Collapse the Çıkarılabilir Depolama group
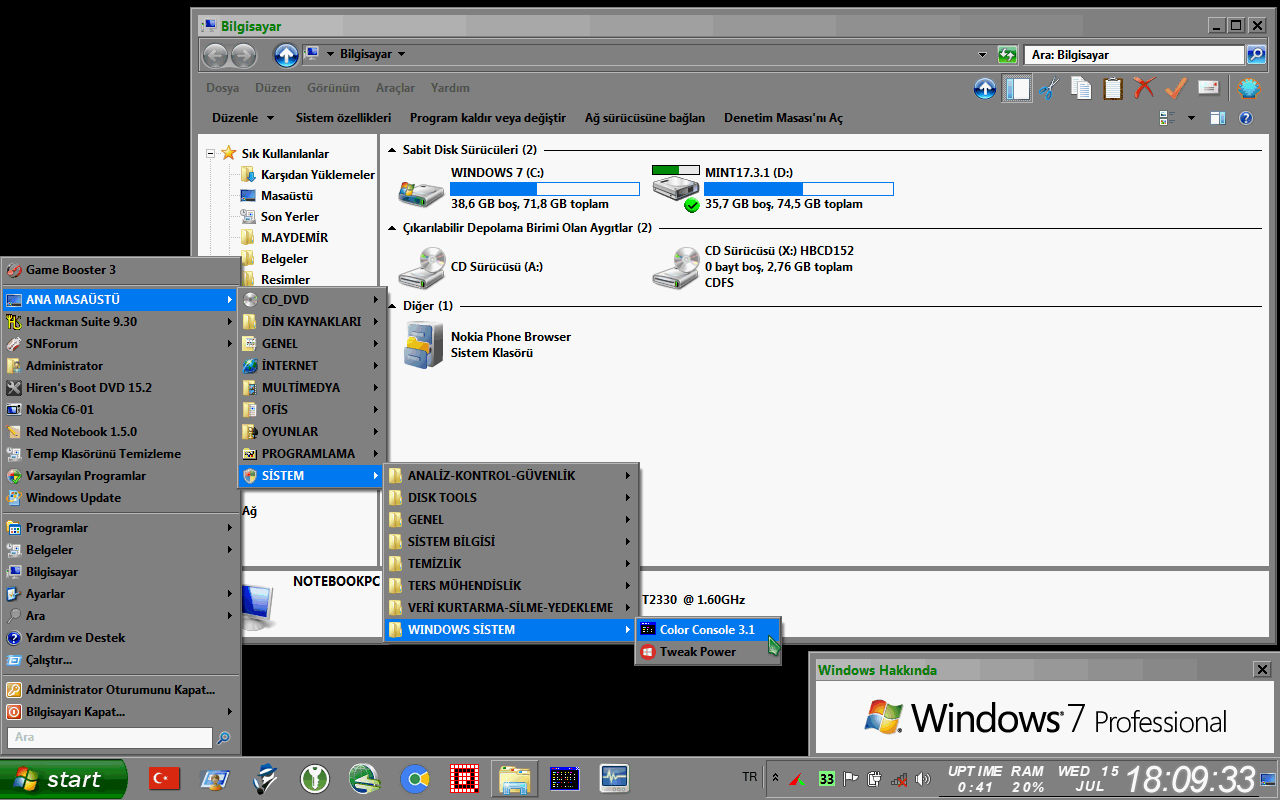The width and height of the screenshot is (1280, 800). 393,228
